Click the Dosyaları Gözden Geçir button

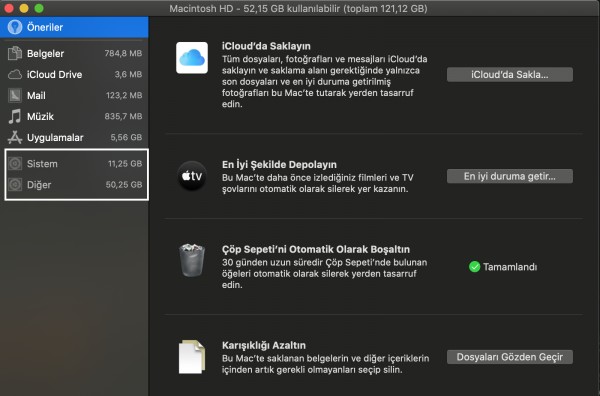coord(510,357)
